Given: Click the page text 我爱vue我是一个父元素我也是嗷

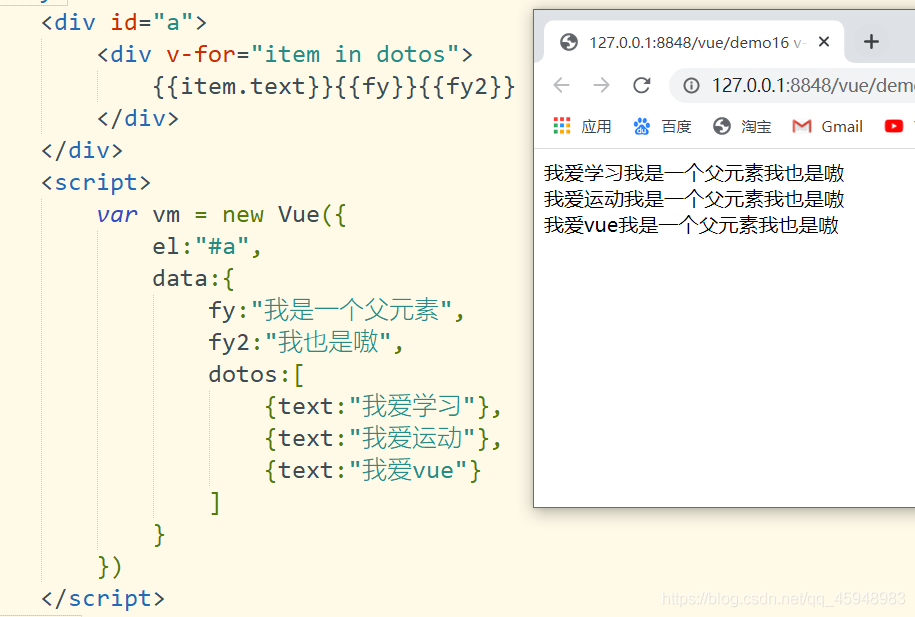Looking at the screenshot, I should point(691,225).
